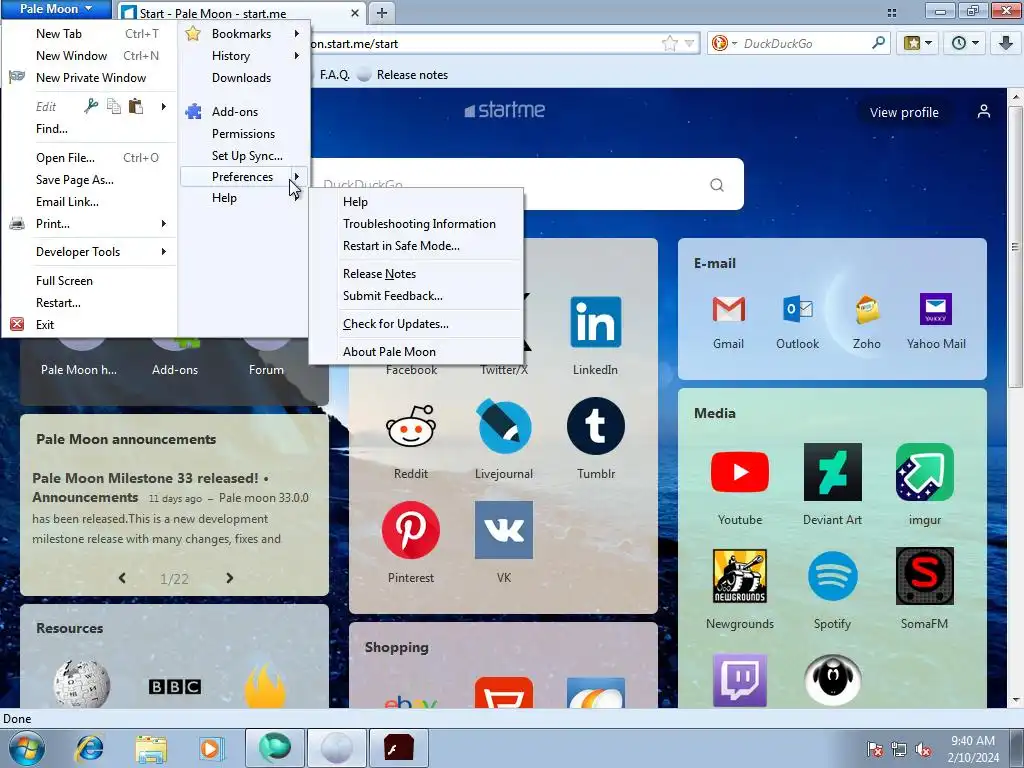Open VK icon

pyautogui.click(x=504, y=530)
